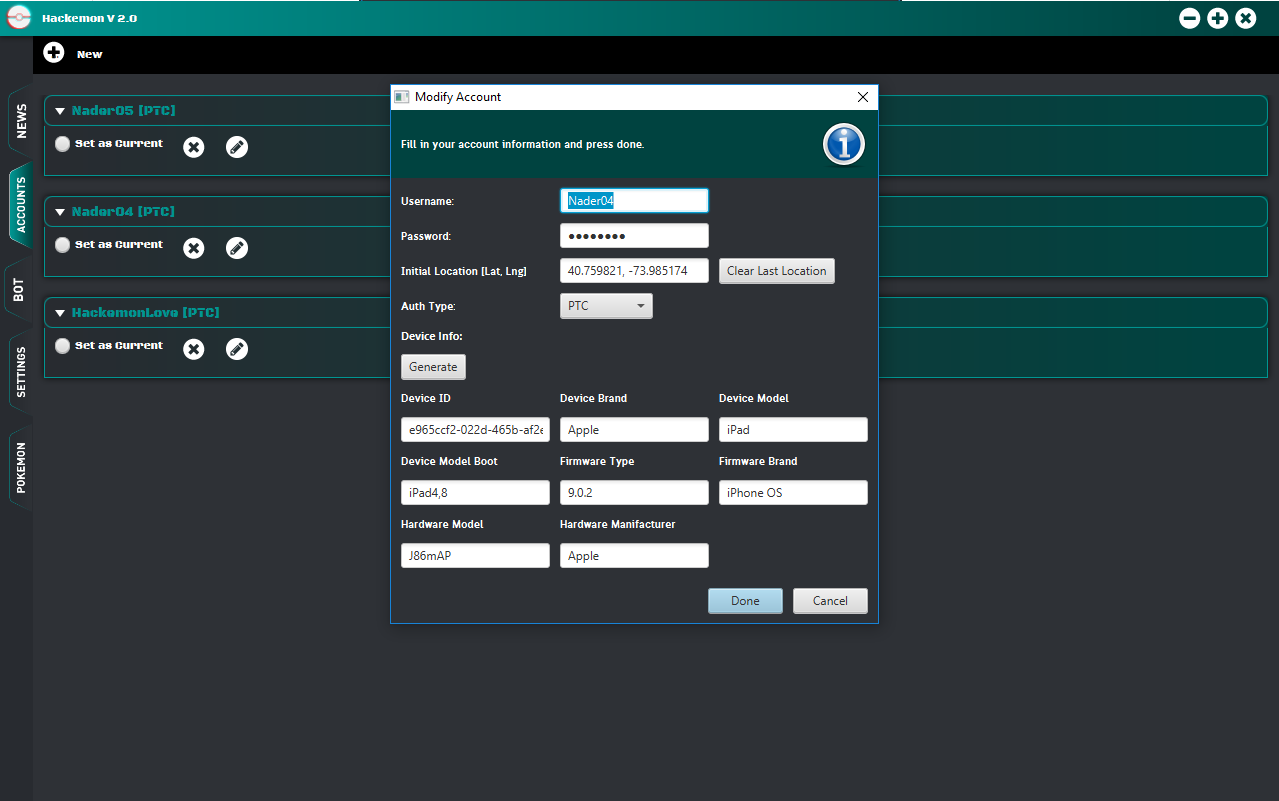Minimize Hackemon with the minus icon
Image resolution: width=1279 pixels, height=801 pixels.
(1189, 18)
